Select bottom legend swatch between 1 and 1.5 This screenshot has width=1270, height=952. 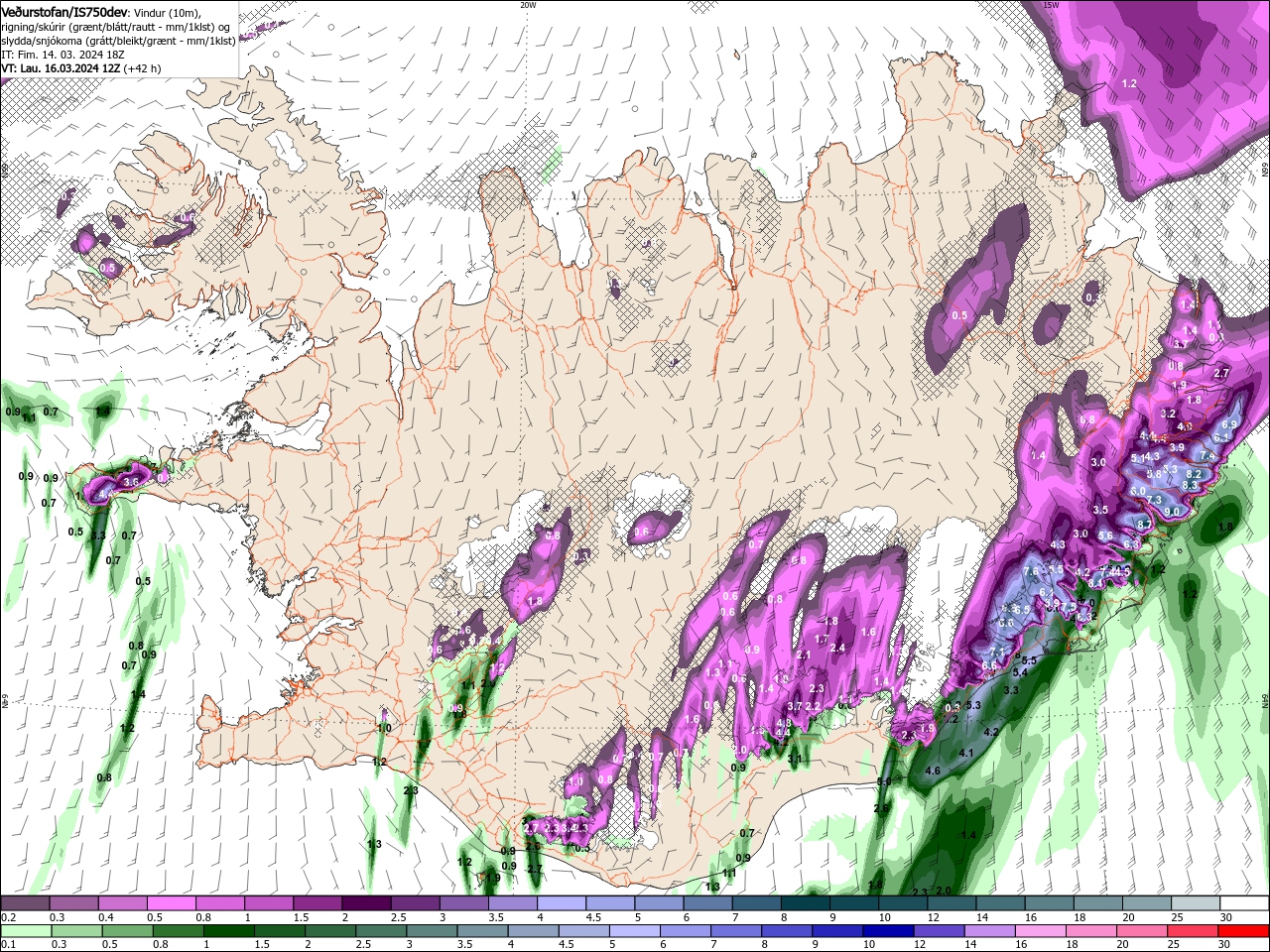[x=229, y=930]
